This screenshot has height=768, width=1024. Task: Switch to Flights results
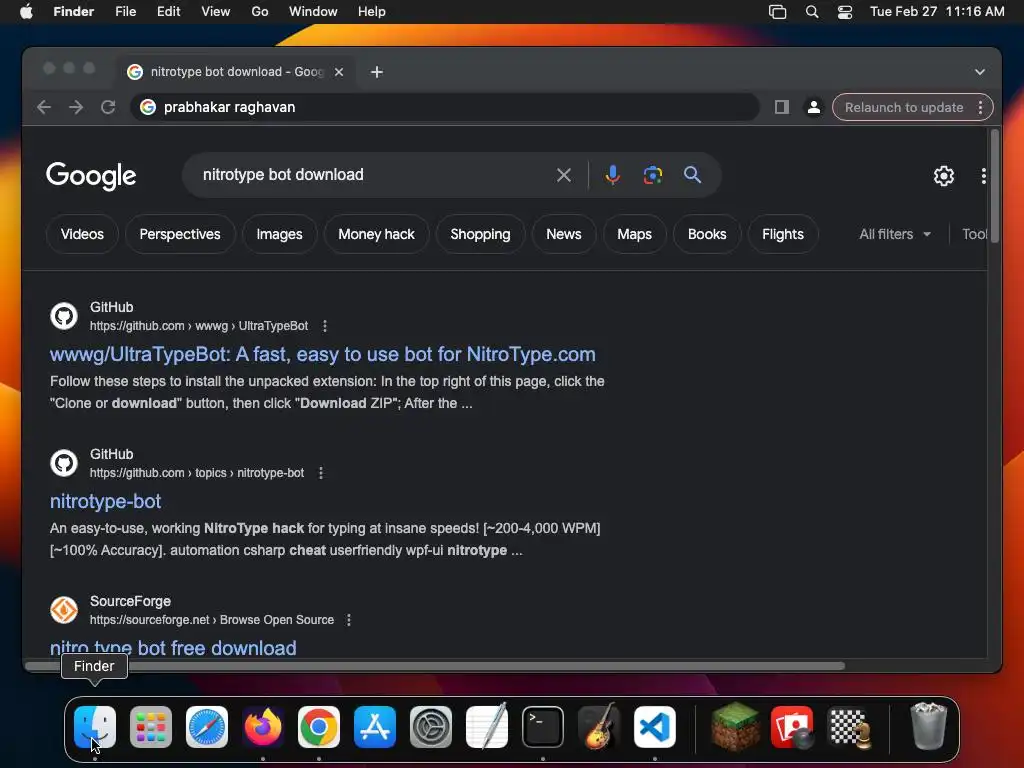coord(782,234)
